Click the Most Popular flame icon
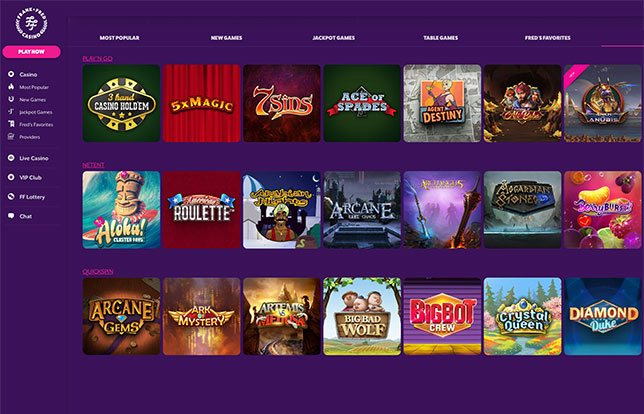This screenshot has height=414, width=644. pos(11,87)
